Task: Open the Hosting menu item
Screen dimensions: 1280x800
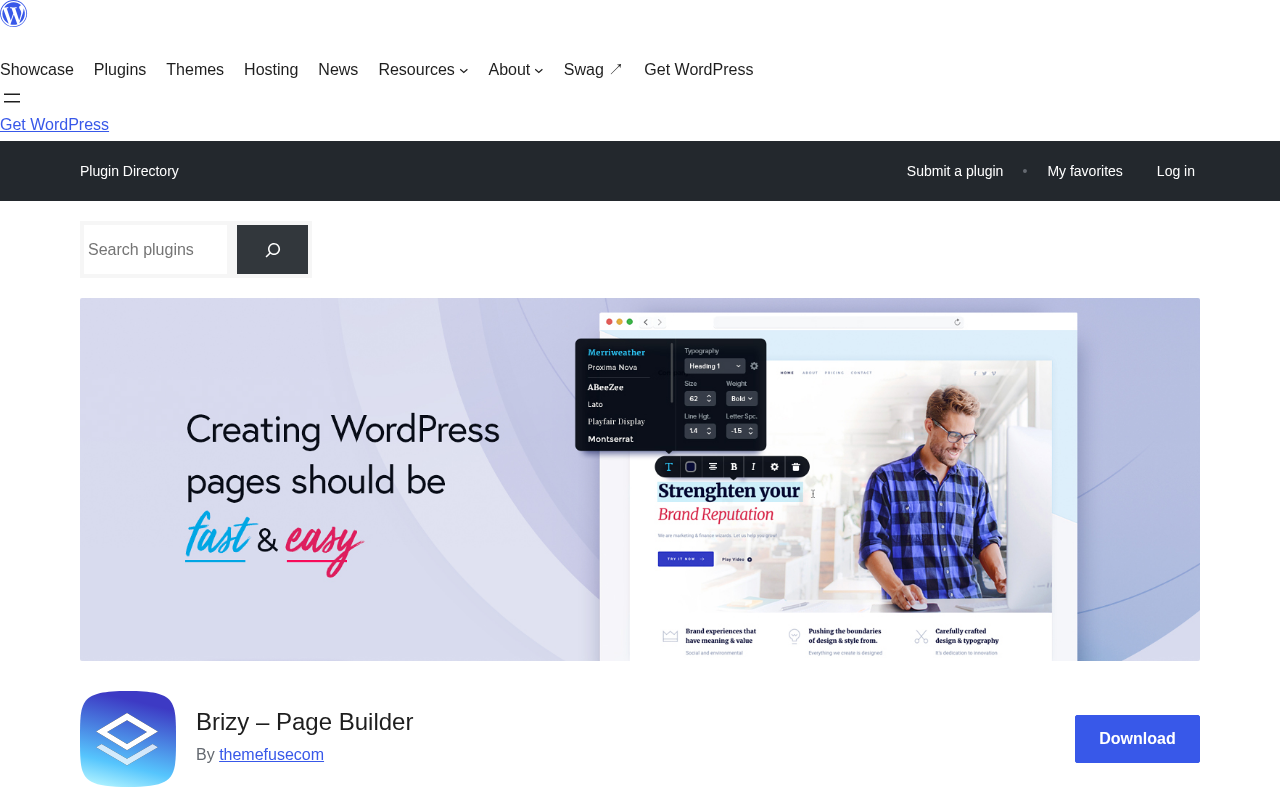Action: coord(271,70)
